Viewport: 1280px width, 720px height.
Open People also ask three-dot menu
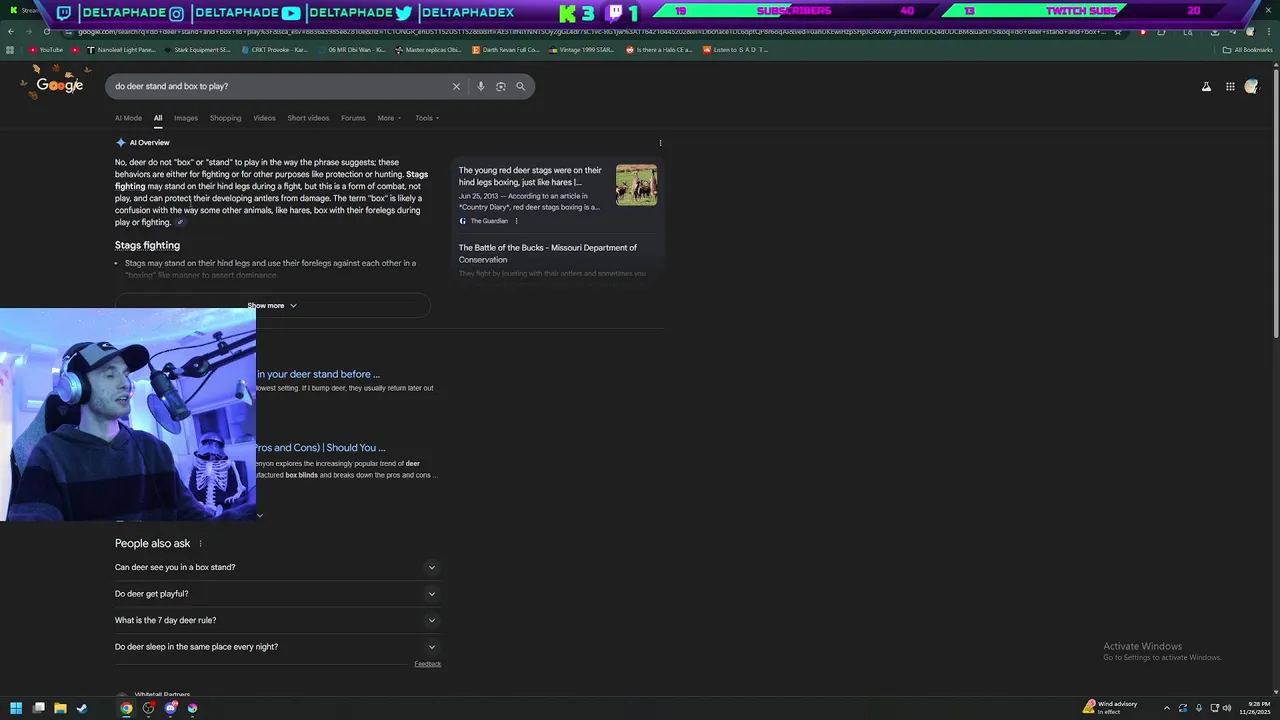(x=200, y=544)
